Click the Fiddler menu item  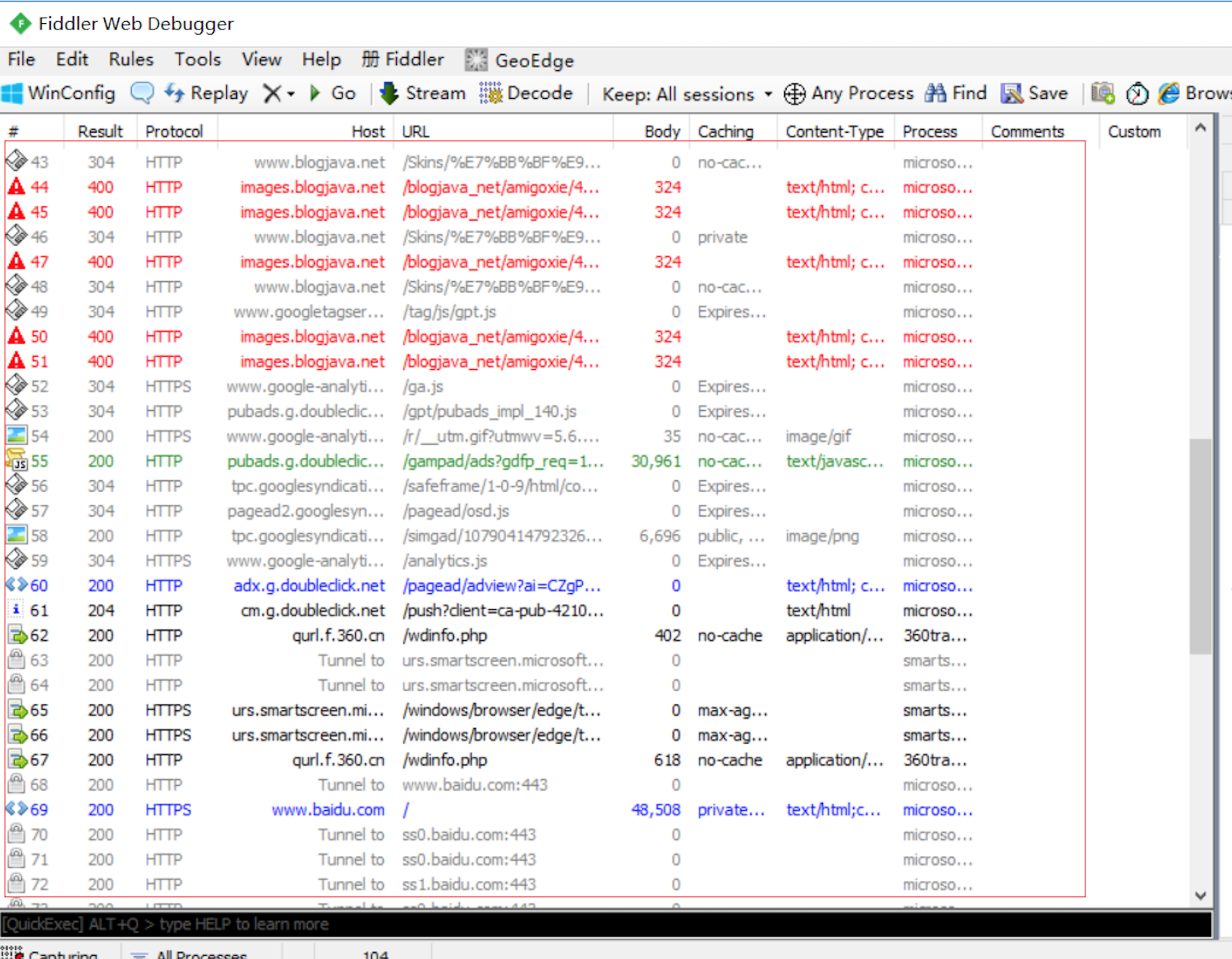pos(403,59)
